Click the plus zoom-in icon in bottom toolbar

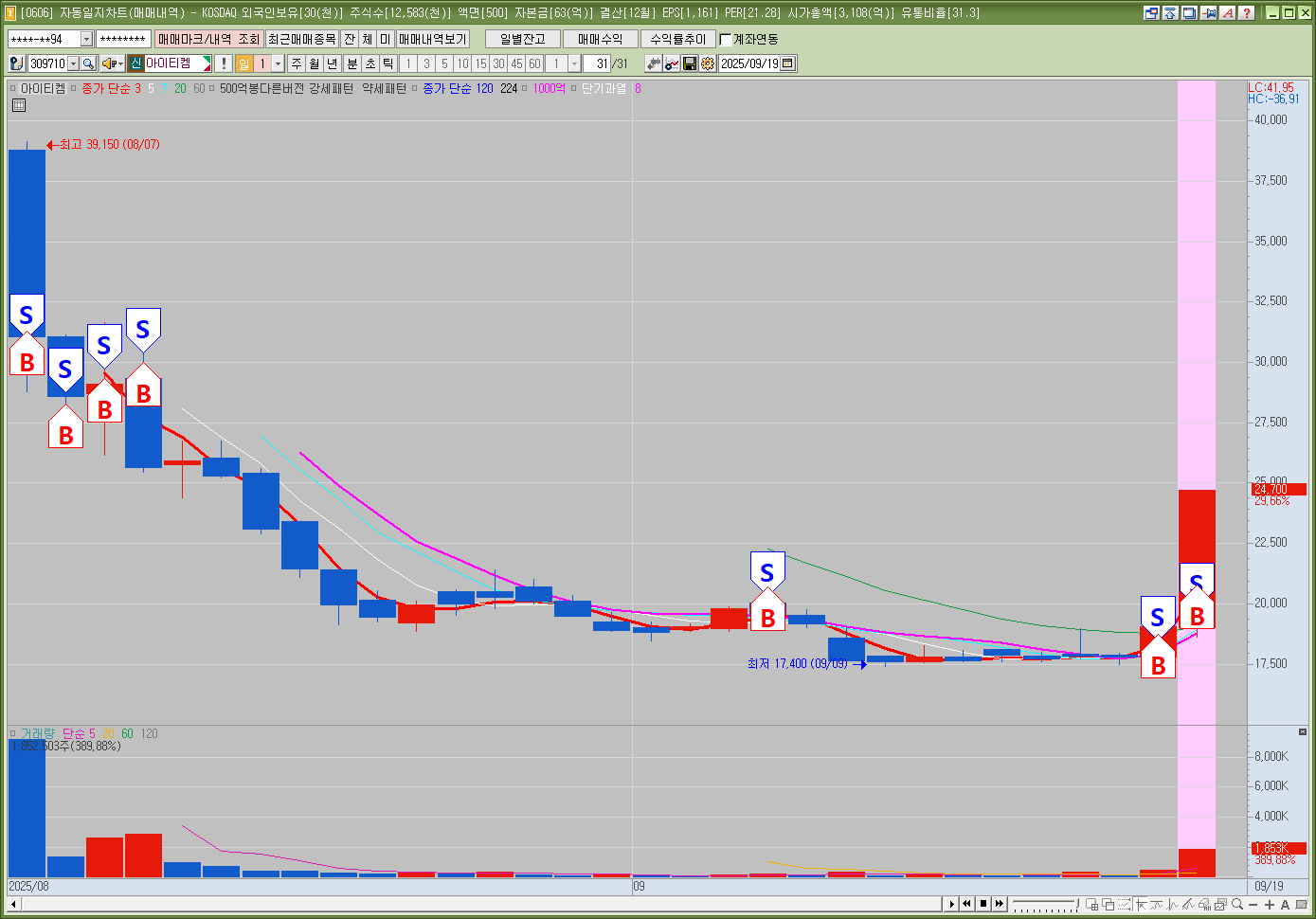(1270, 904)
